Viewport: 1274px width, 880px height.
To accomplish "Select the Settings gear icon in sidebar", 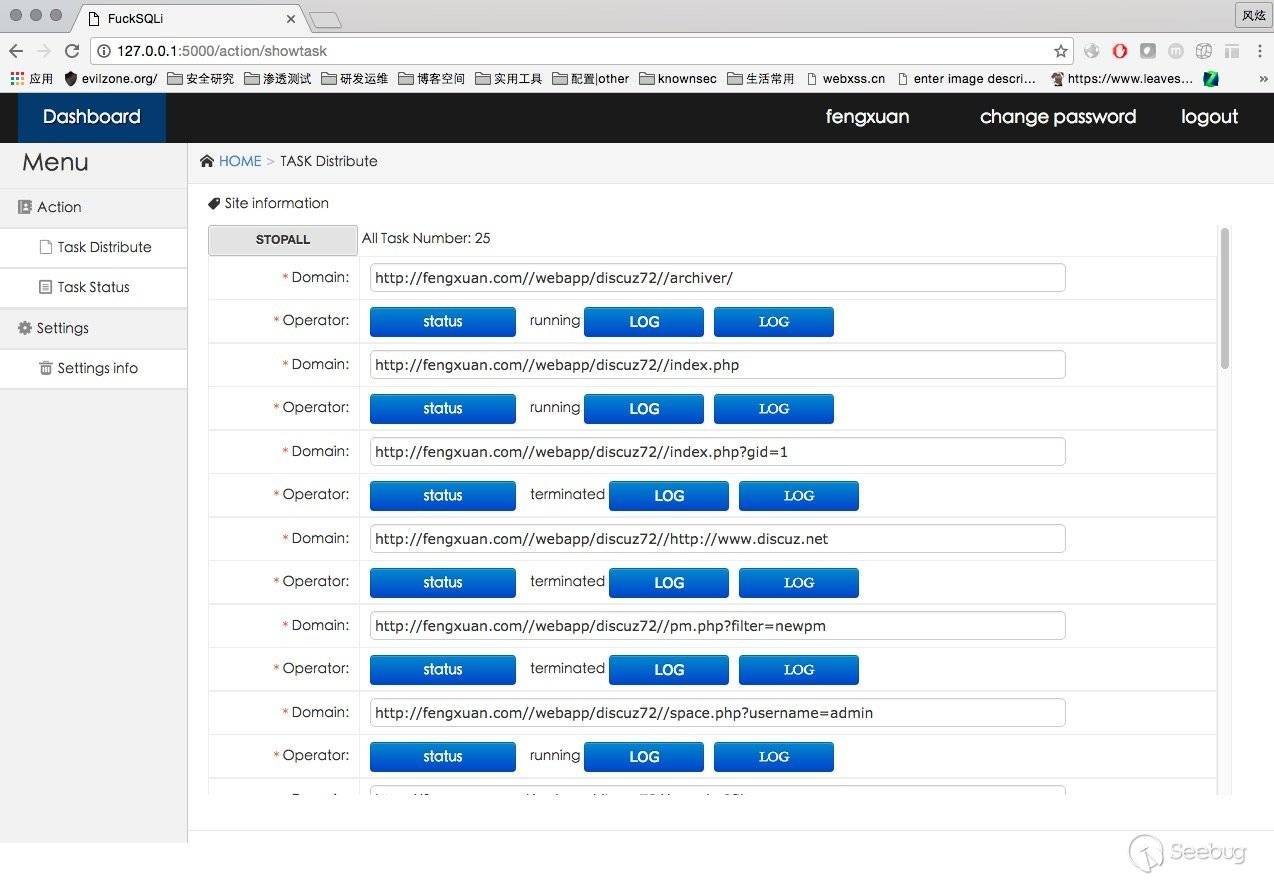I will click(x=24, y=328).
